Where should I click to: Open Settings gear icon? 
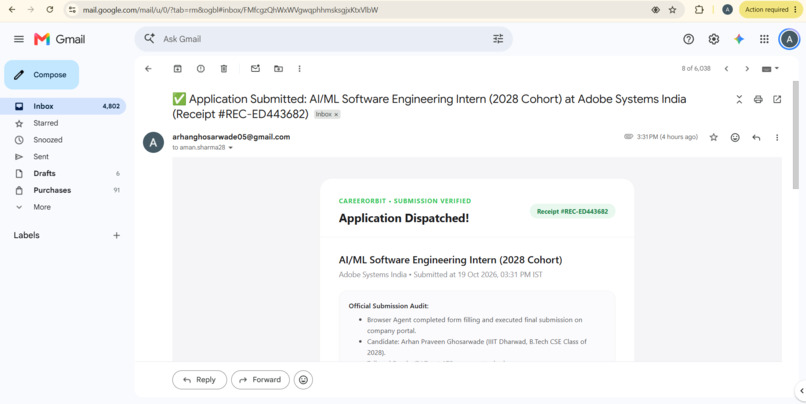click(x=713, y=39)
